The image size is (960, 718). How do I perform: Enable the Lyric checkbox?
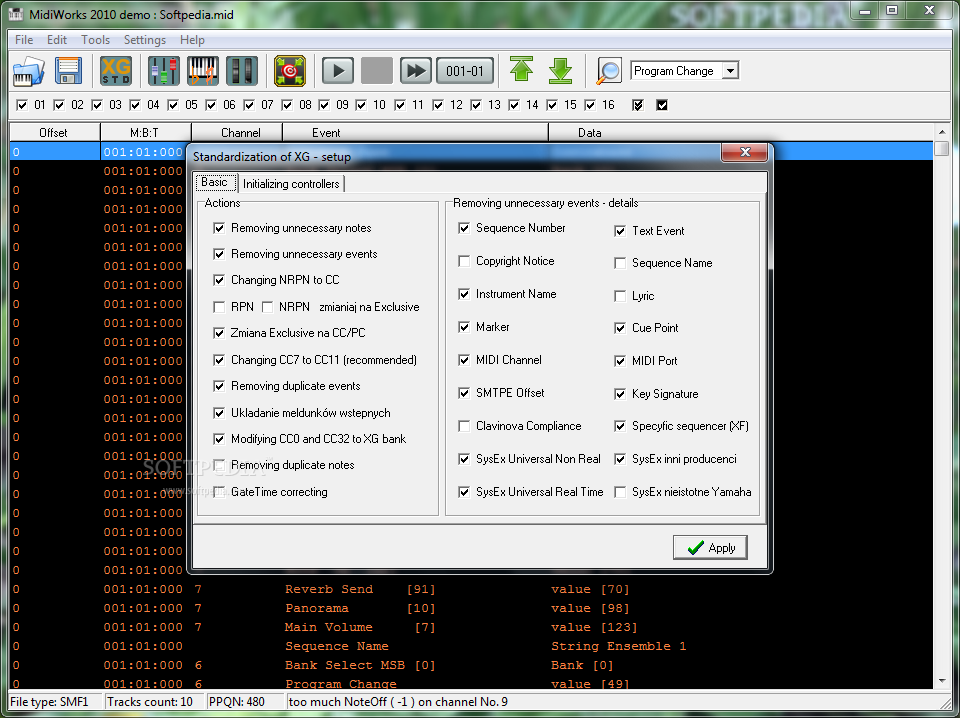620,296
